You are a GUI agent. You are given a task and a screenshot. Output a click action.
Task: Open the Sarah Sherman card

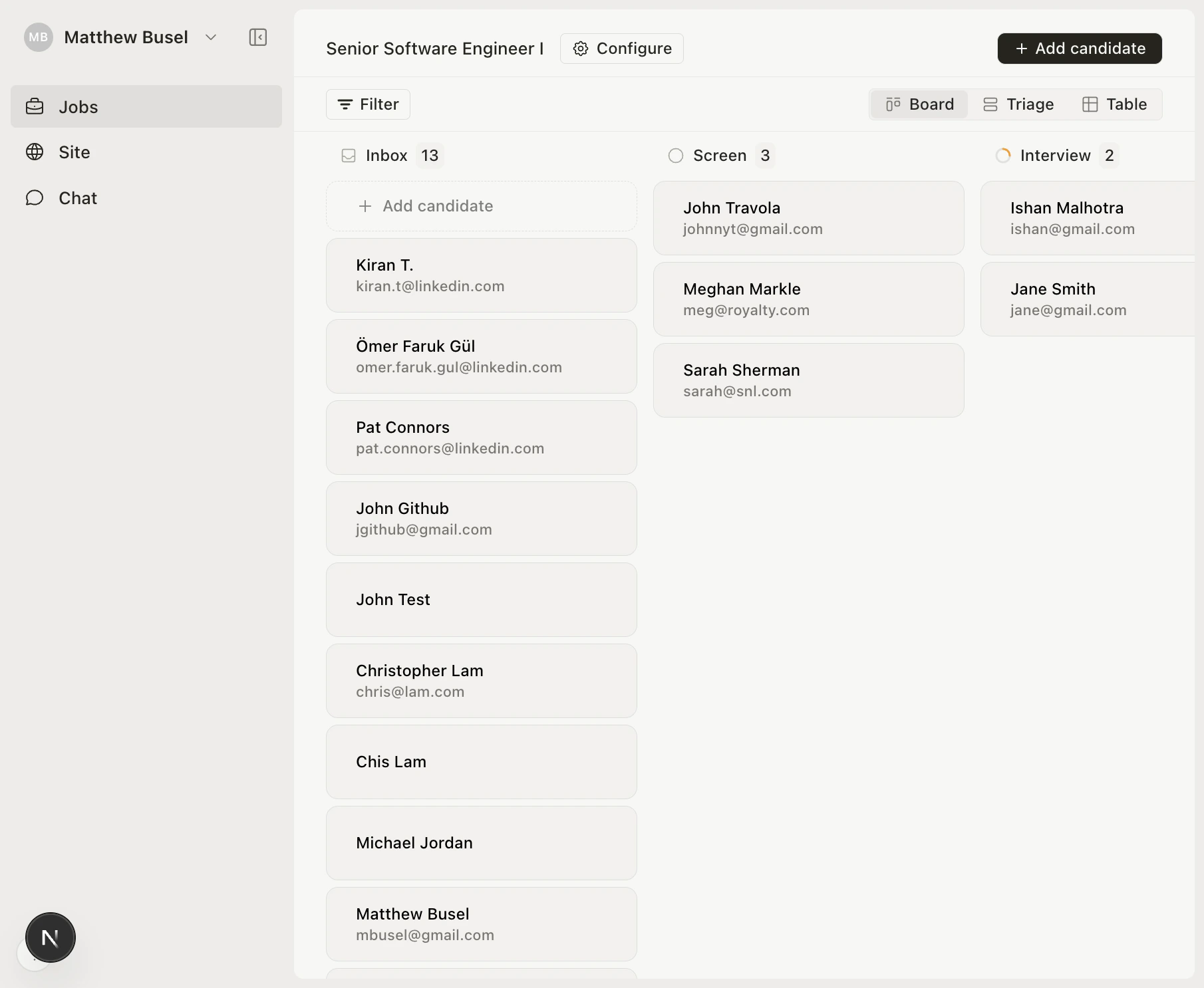click(809, 380)
